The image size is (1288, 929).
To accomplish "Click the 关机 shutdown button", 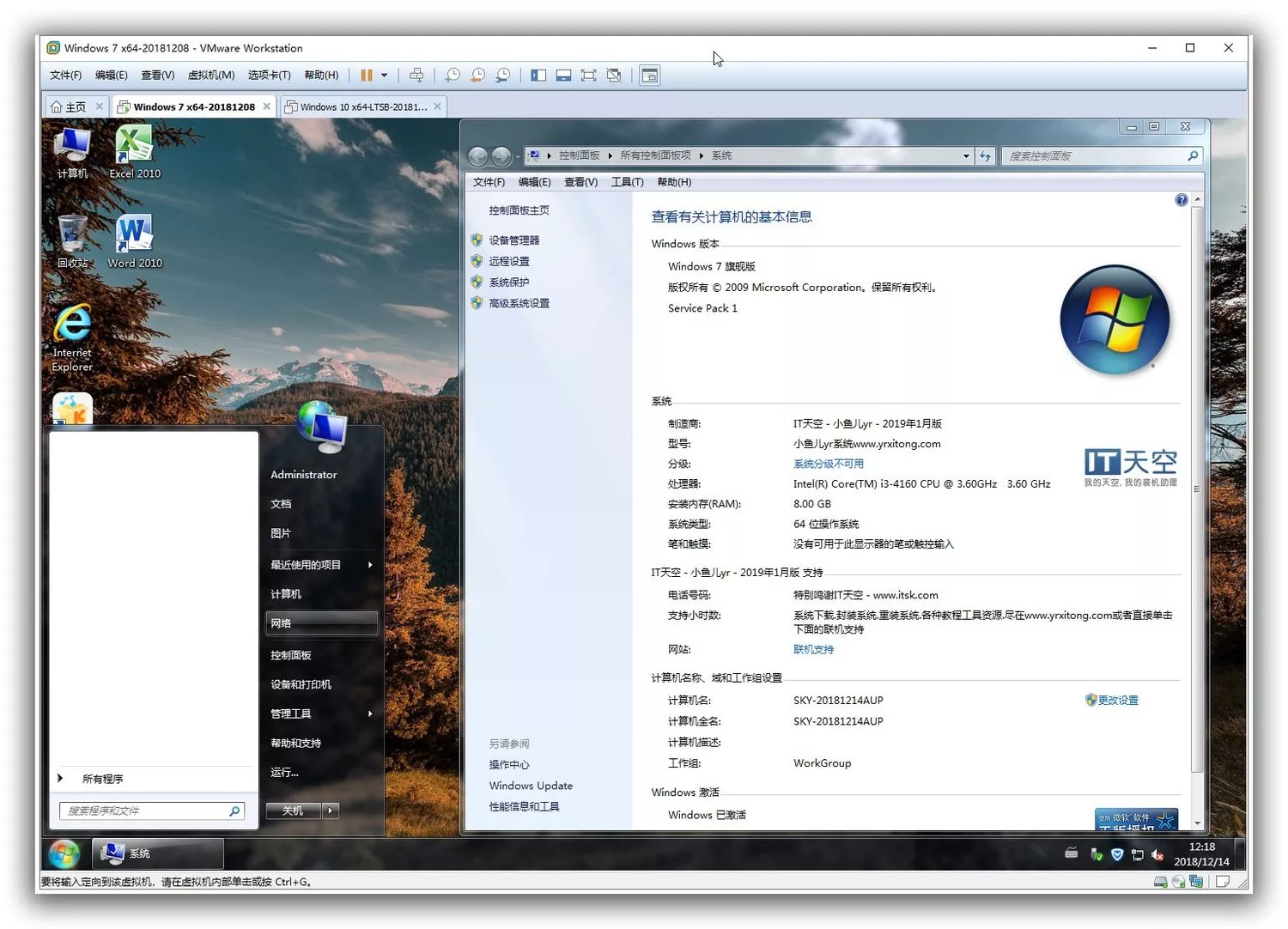I will pos(293,811).
